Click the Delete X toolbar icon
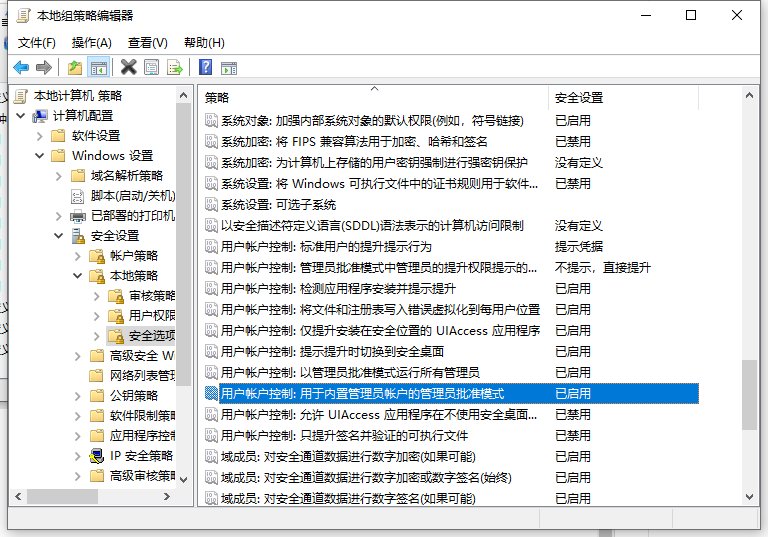Screen dimensions: 768x537 pyautogui.click(x=128, y=67)
